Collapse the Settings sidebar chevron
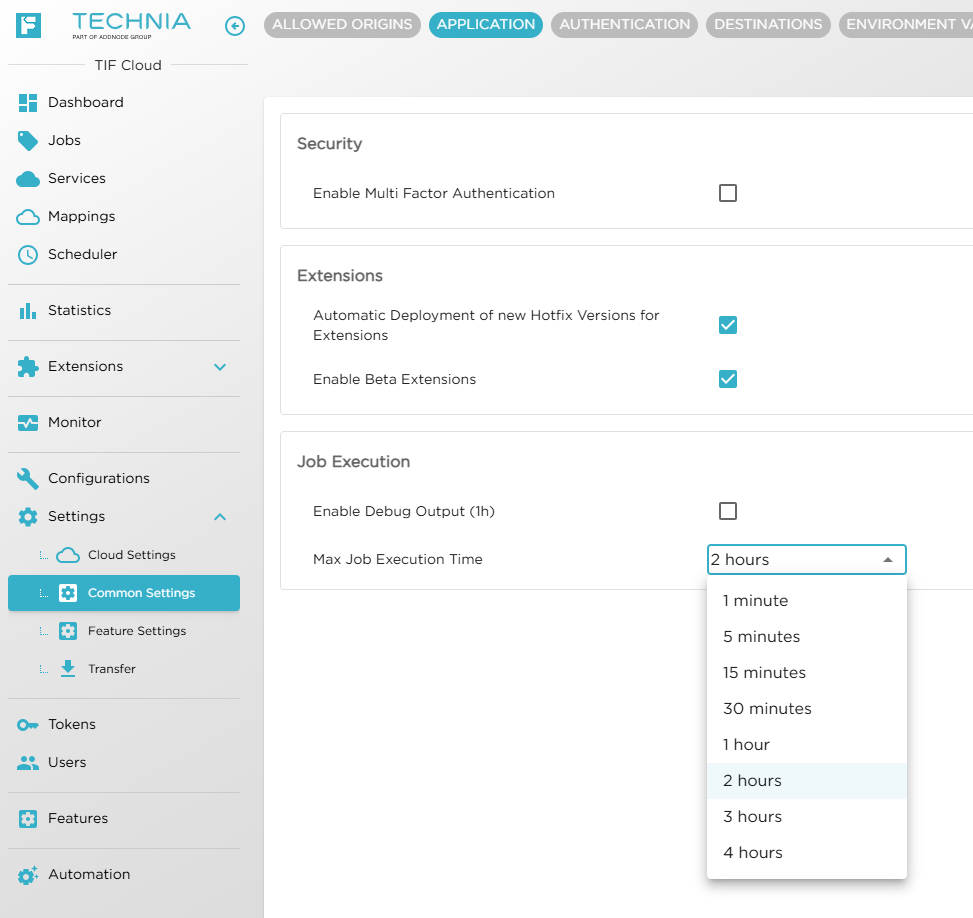The height and width of the screenshot is (918, 973). [220, 517]
